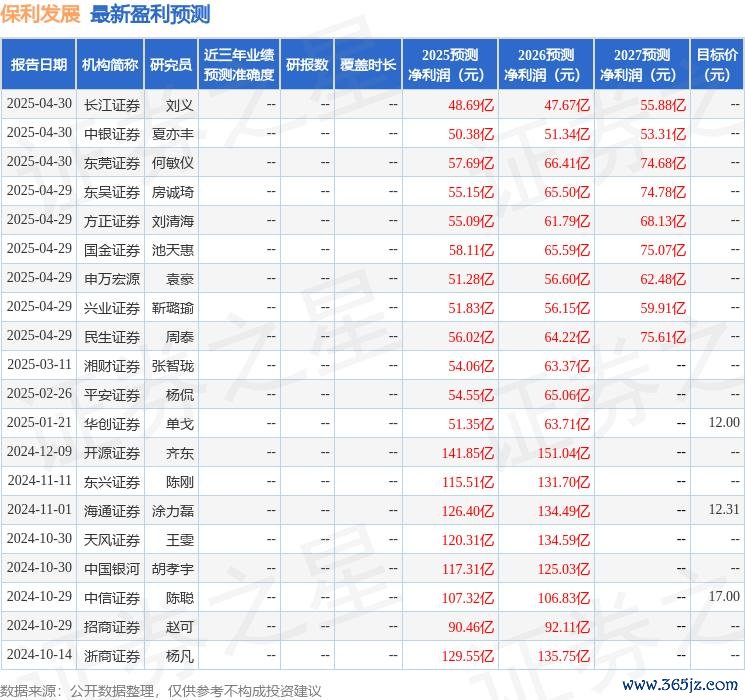
Task: Click analyst name 池天惠
Action: pos(173,250)
